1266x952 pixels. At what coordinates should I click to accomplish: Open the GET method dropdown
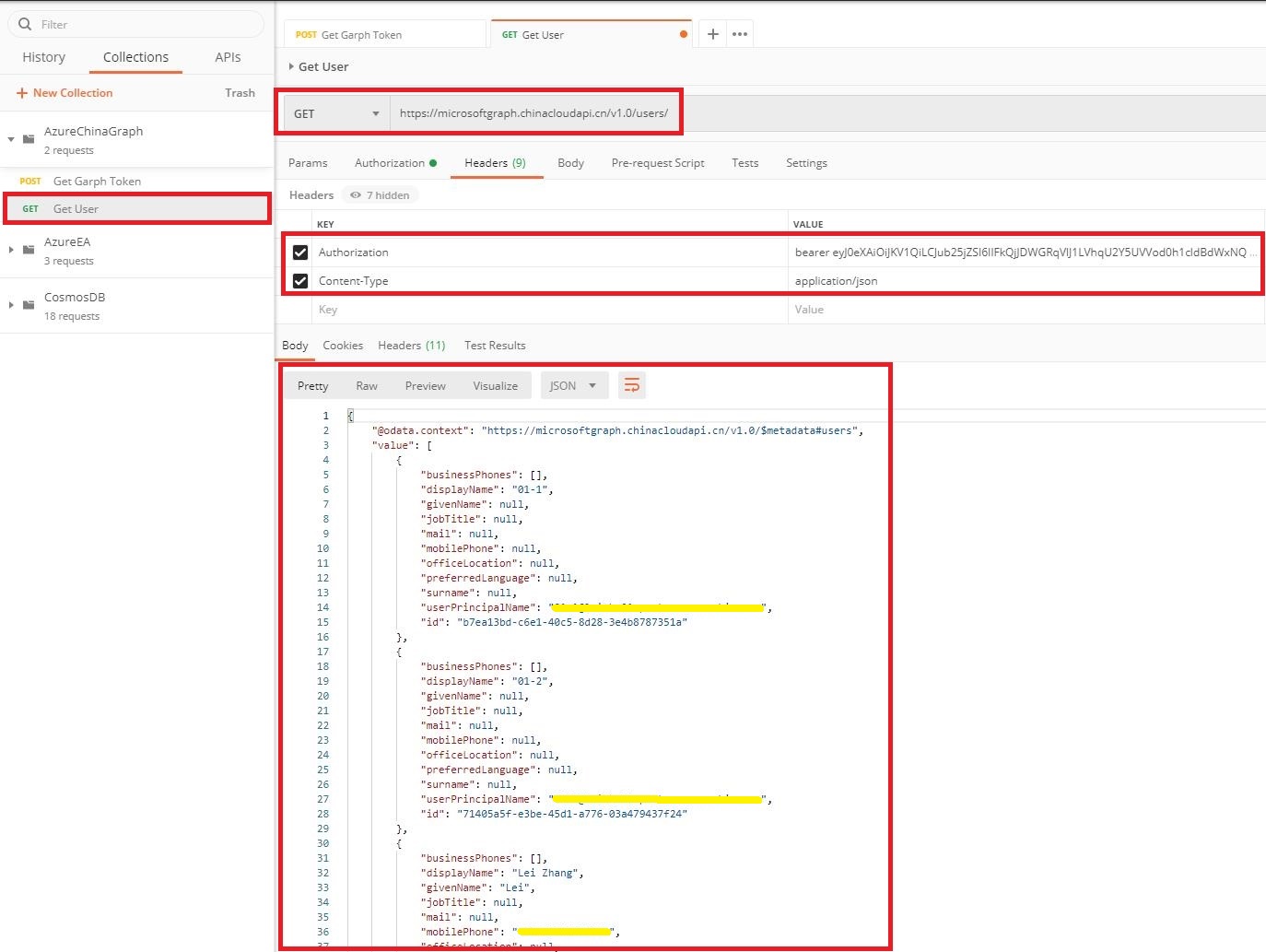point(336,113)
